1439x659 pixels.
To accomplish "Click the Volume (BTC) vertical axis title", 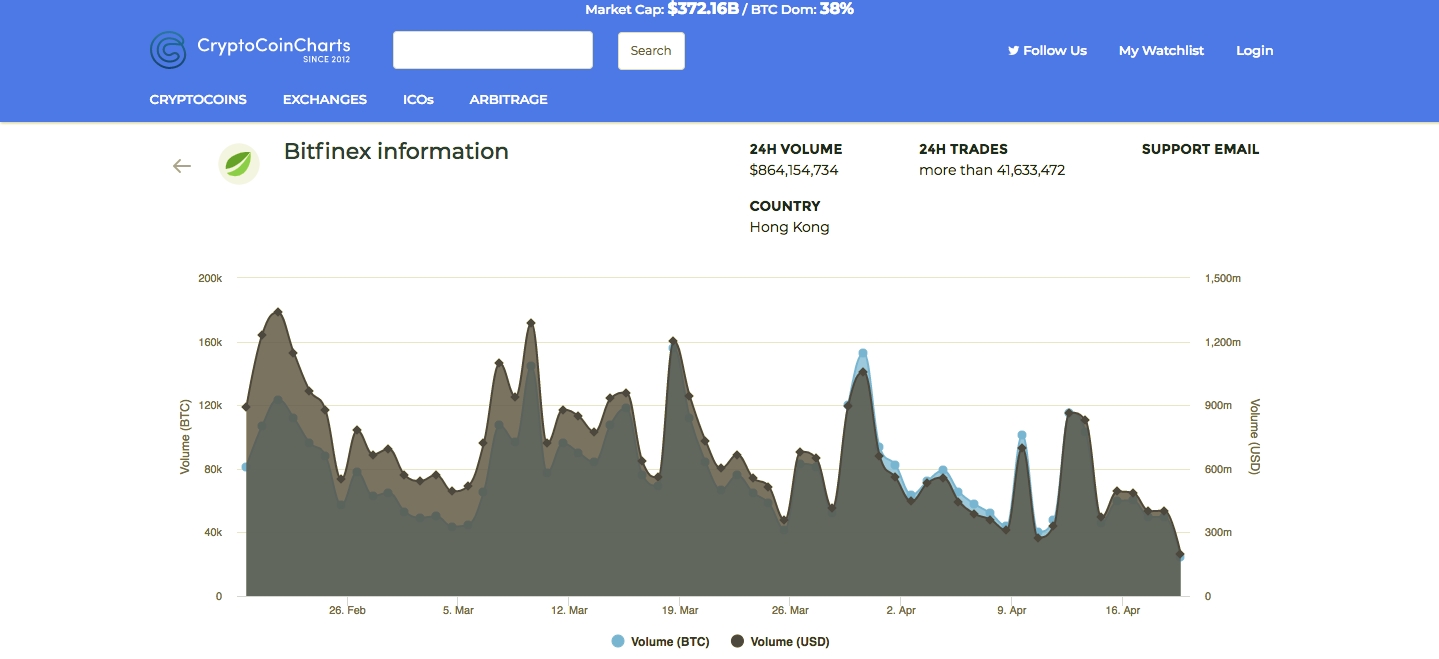I will click(185, 437).
